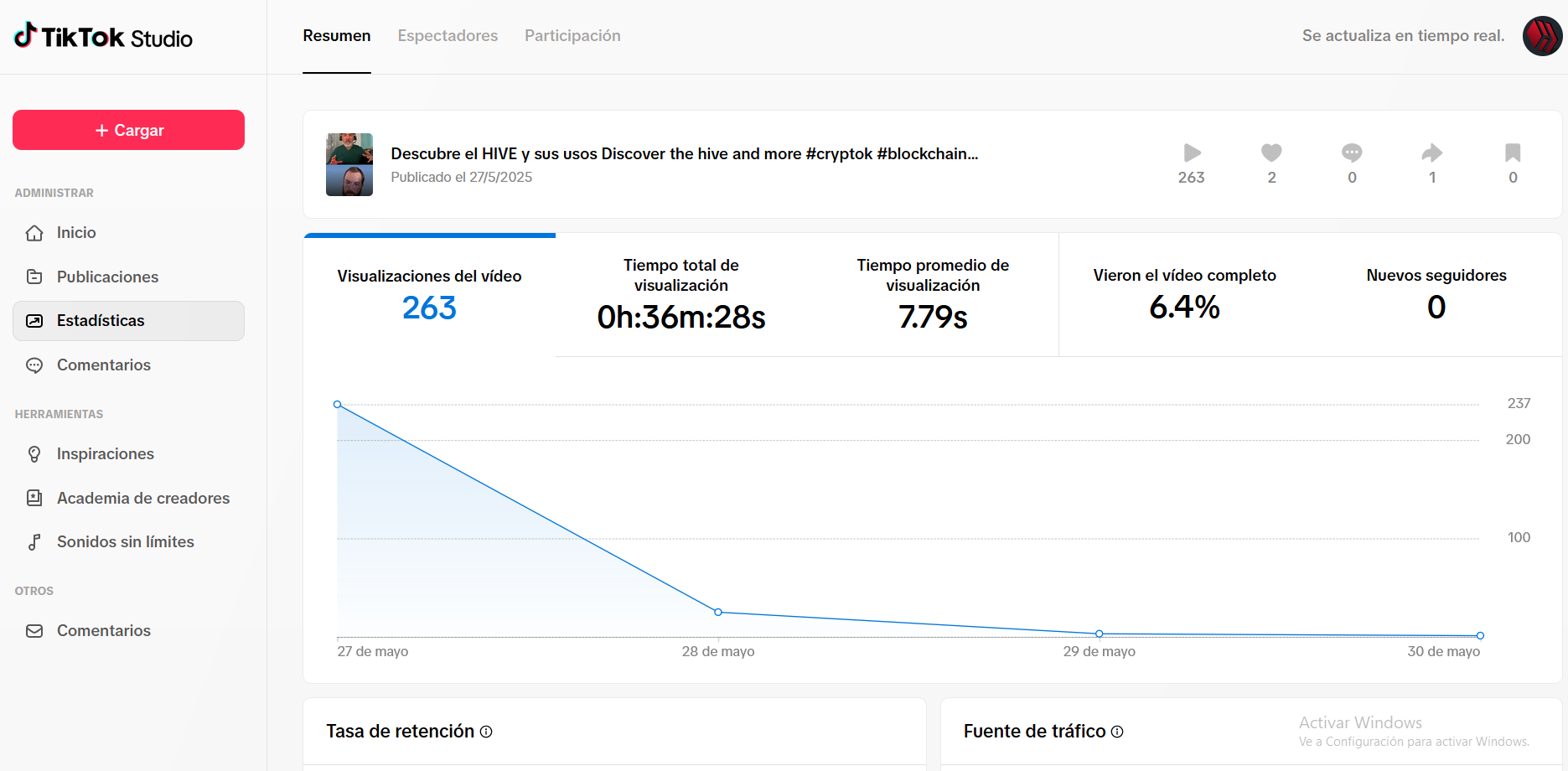
Task: Switch to the Espectadores tab
Action: click(448, 36)
